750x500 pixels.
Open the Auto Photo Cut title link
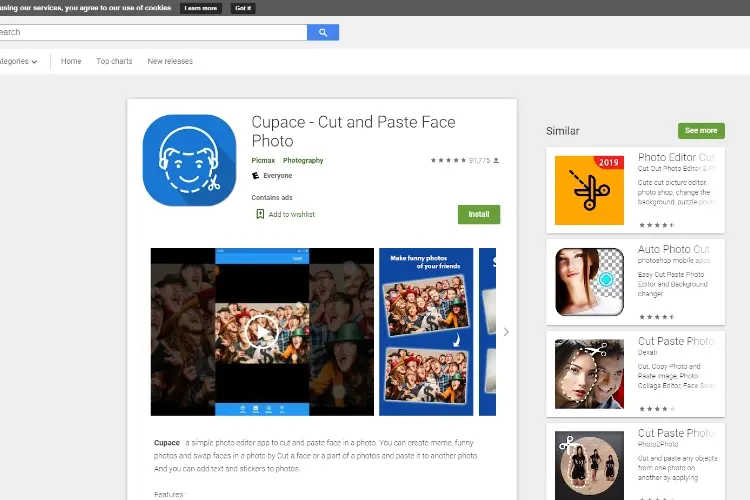click(x=674, y=249)
